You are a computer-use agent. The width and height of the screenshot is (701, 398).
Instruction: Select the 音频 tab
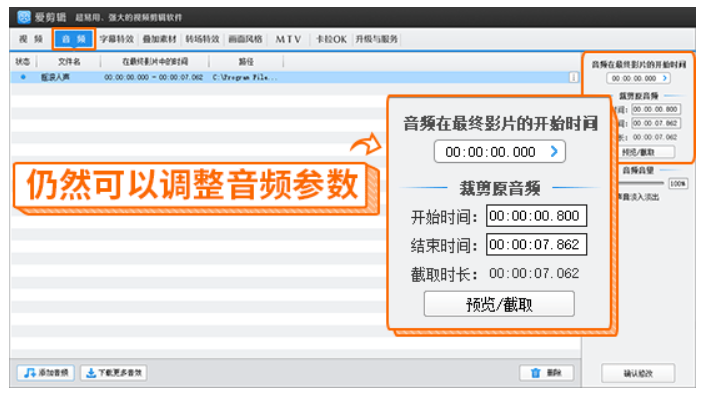pyautogui.click(x=74, y=39)
